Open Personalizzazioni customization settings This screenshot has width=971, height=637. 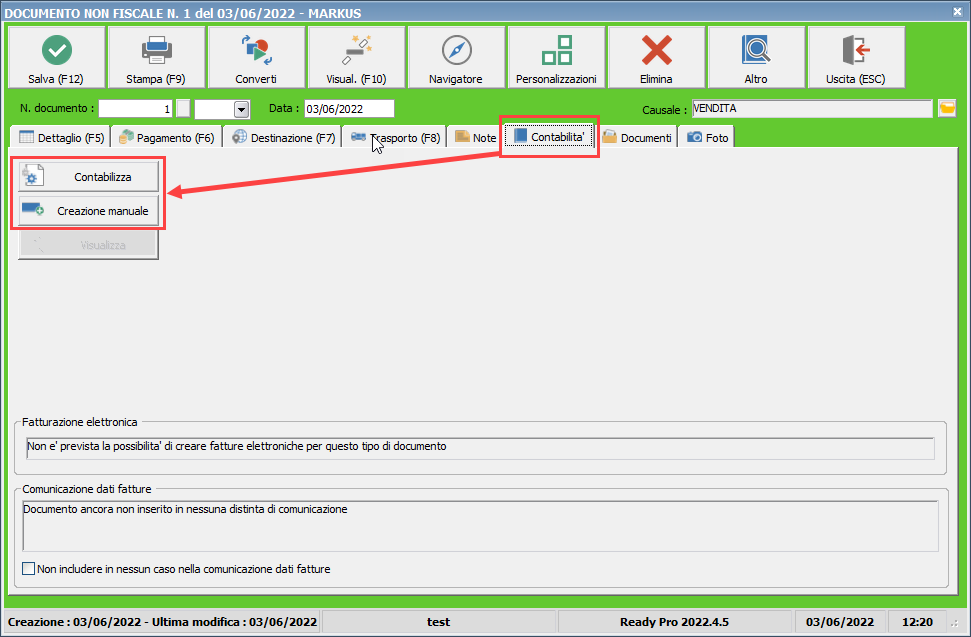tap(556, 57)
